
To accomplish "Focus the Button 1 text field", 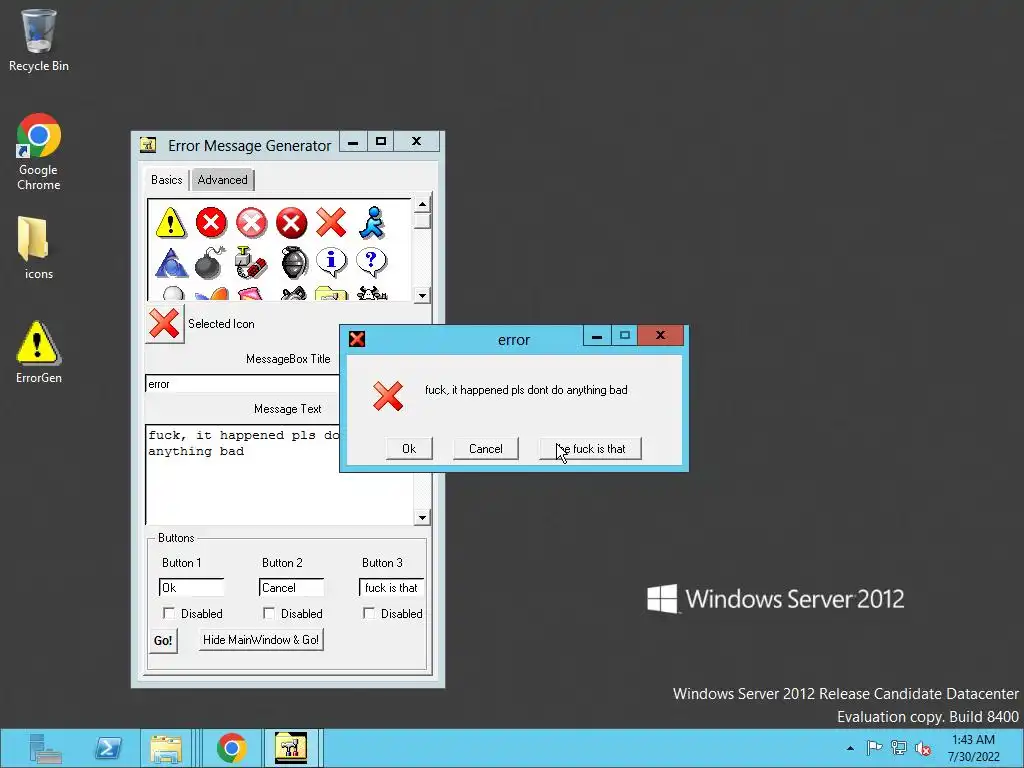I will click(191, 588).
